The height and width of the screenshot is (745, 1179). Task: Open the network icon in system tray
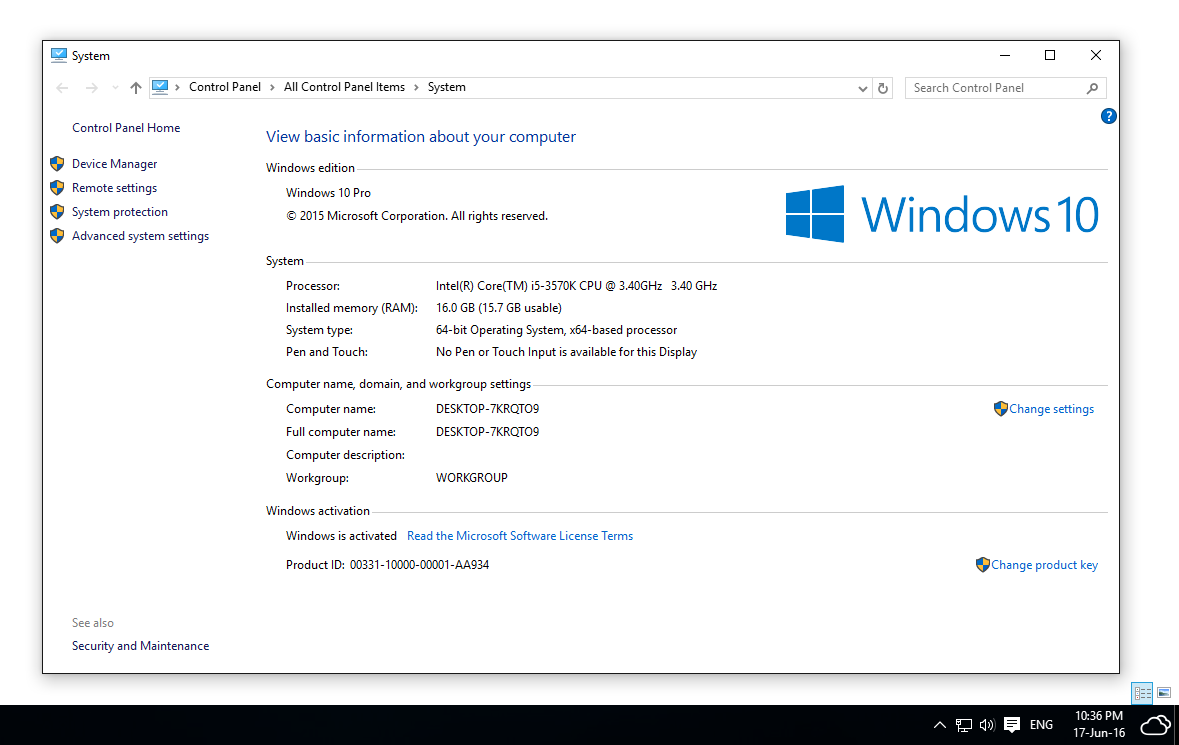click(964, 725)
